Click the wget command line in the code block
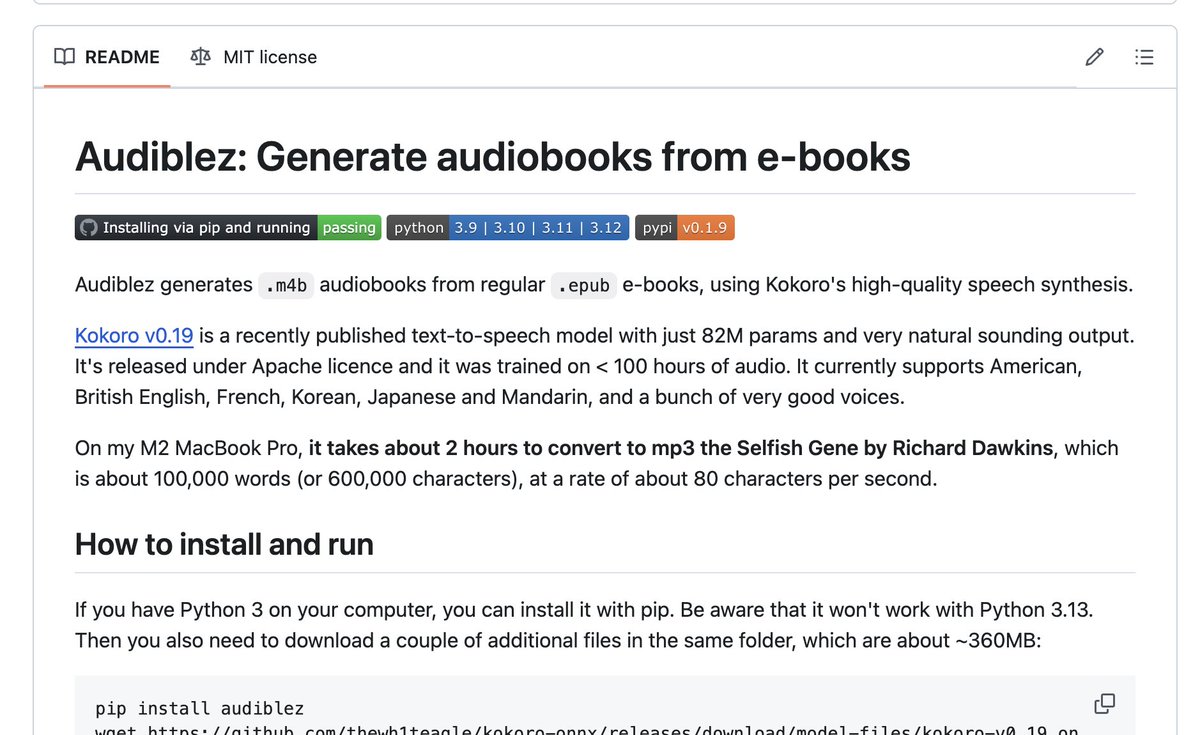Viewport: 1200px width, 735px height. 588,730
